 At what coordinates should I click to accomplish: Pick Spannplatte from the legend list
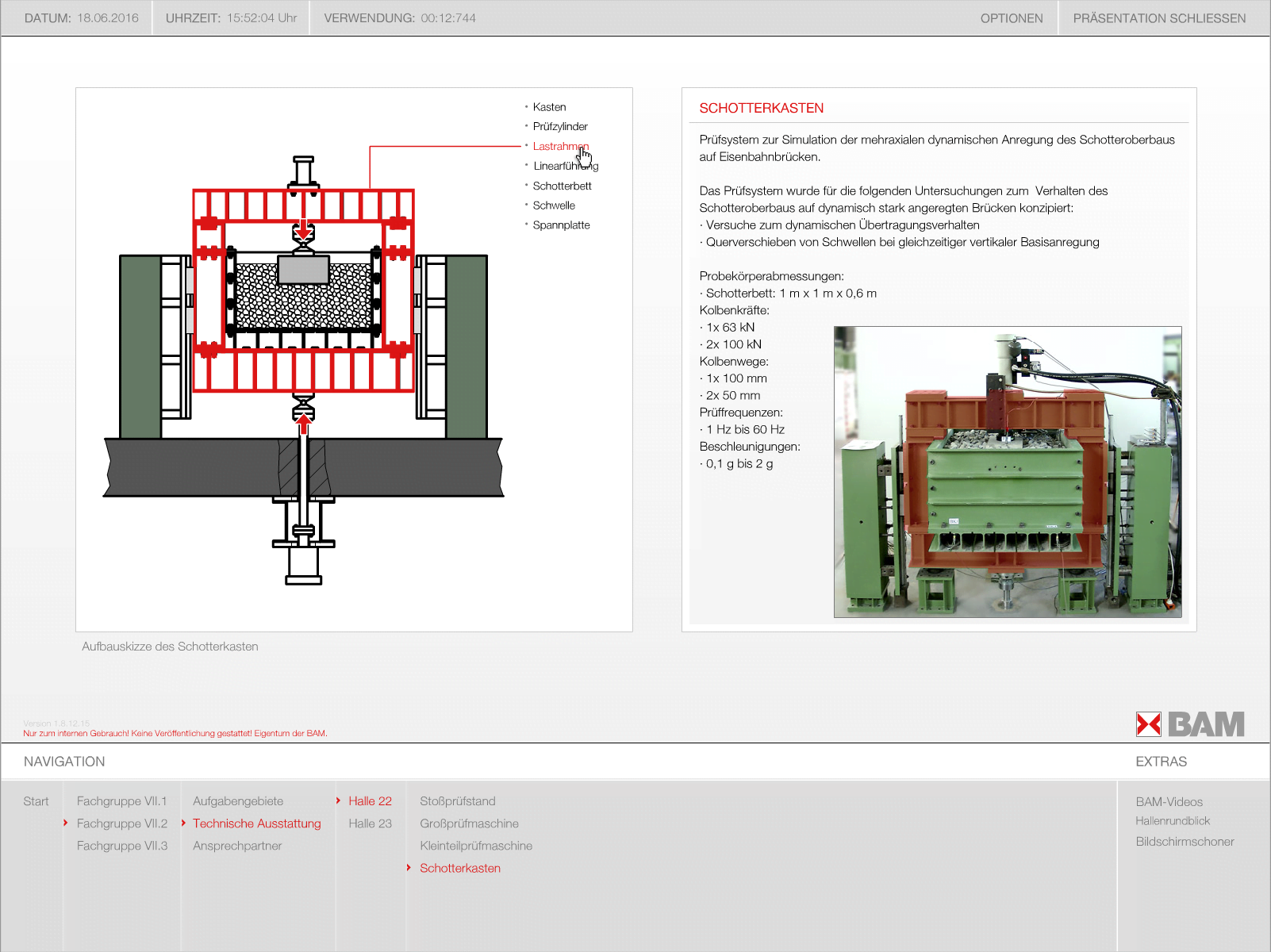(561, 225)
